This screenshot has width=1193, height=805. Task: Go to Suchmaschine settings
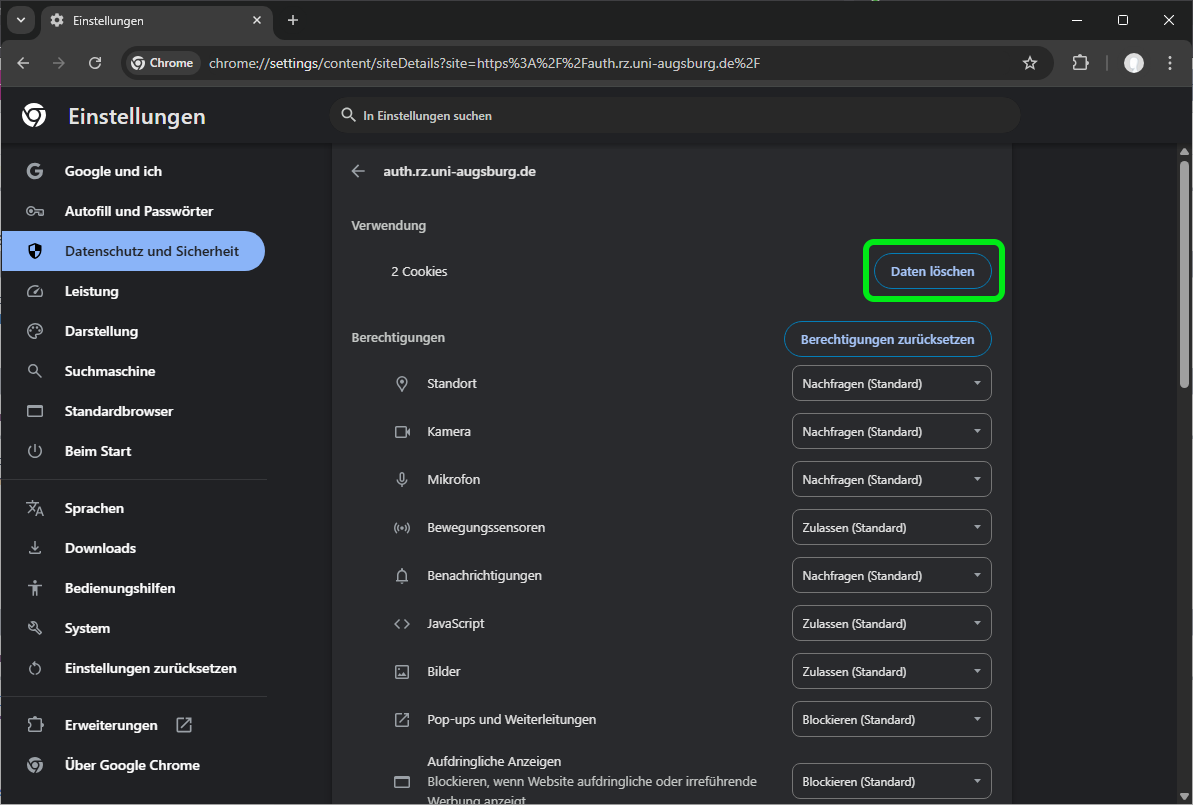(x=110, y=371)
